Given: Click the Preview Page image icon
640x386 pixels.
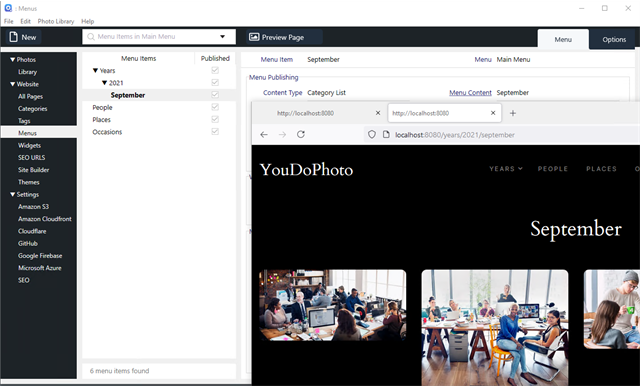Looking at the screenshot, I should point(254,37).
